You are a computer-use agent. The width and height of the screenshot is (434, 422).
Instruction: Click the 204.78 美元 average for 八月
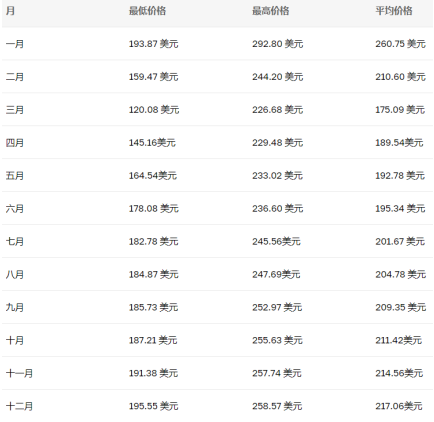point(401,274)
